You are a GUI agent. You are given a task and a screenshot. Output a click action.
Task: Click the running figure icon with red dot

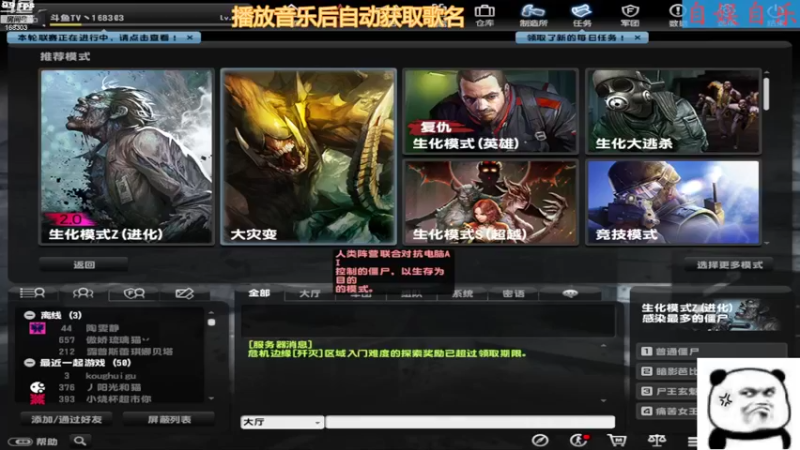(579, 440)
